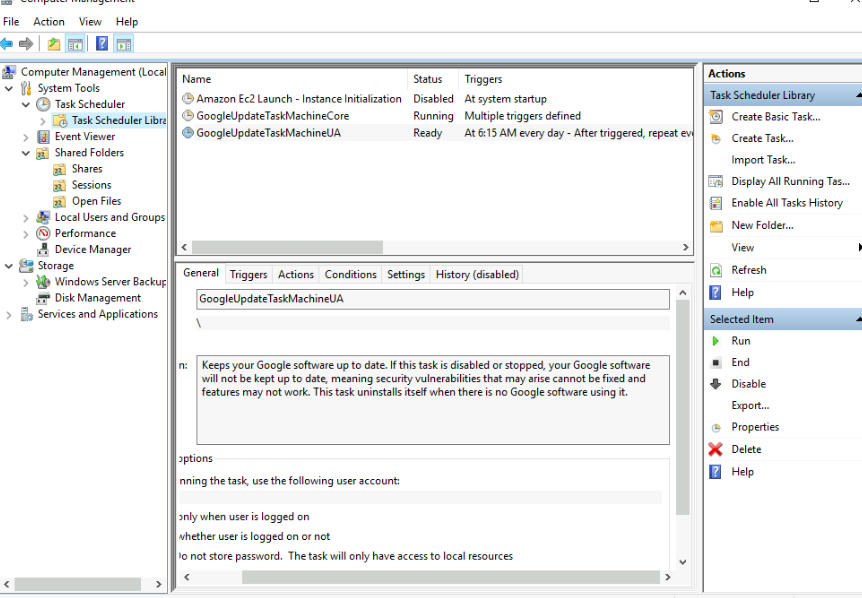Expand the Windows Server Backup node
Image resolution: width=862 pixels, height=598 pixels.
(x=27, y=282)
